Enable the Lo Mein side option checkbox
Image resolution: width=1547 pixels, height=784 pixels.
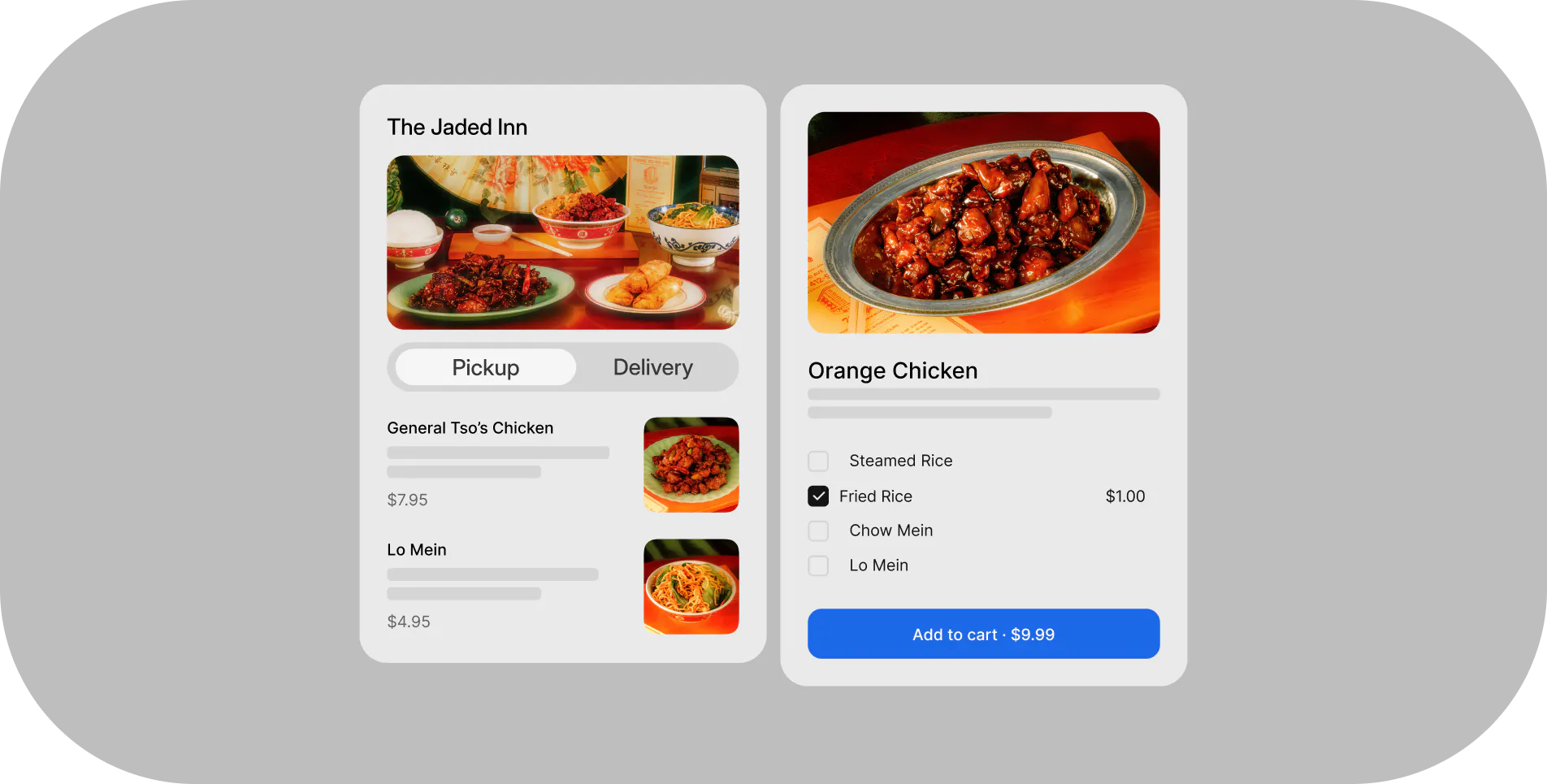click(x=818, y=565)
